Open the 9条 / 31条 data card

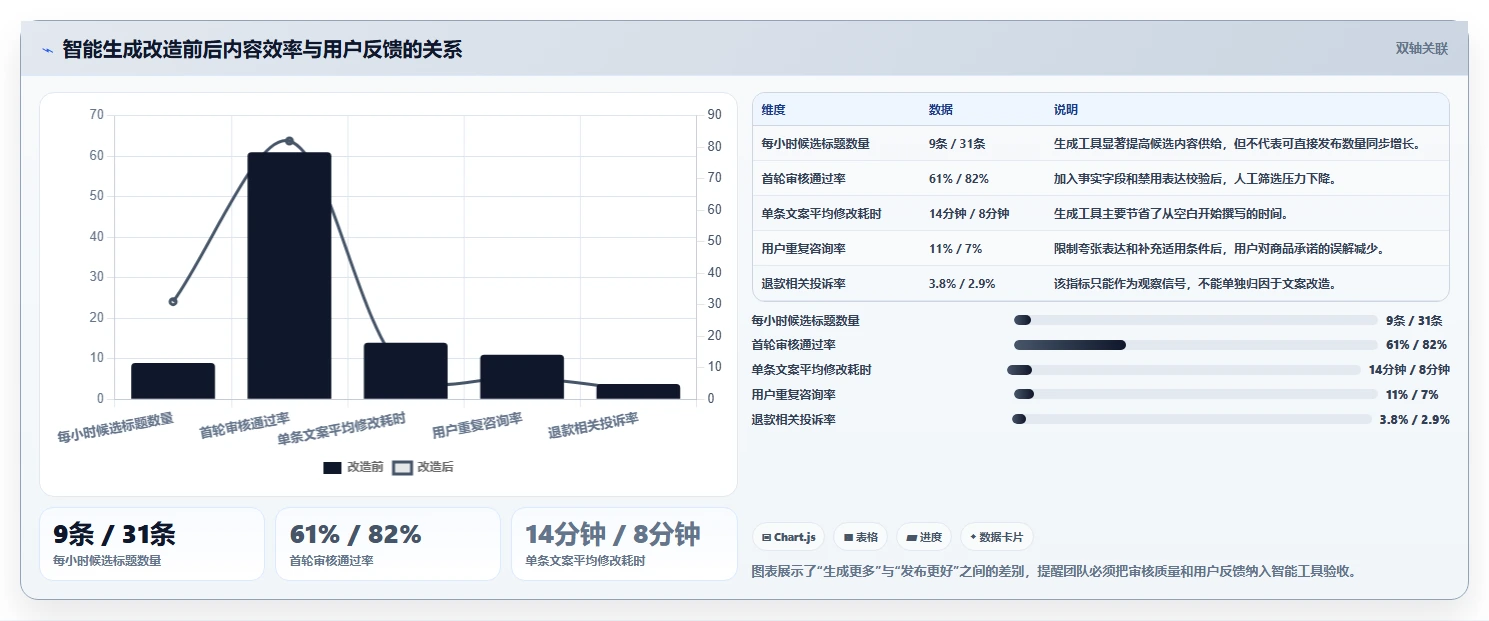tap(152, 544)
